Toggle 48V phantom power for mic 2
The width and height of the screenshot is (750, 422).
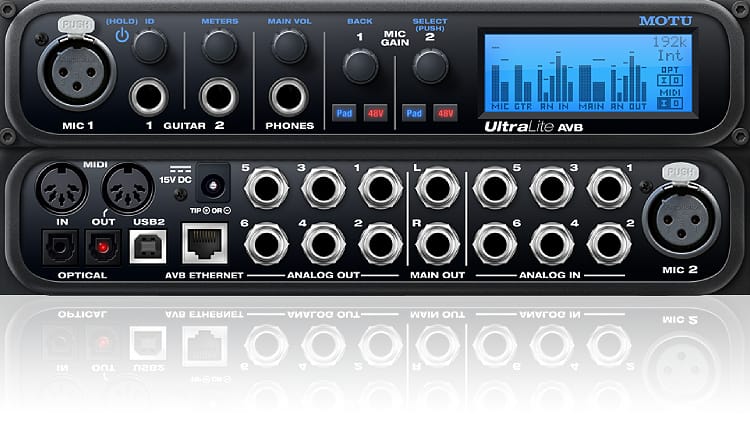point(446,114)
